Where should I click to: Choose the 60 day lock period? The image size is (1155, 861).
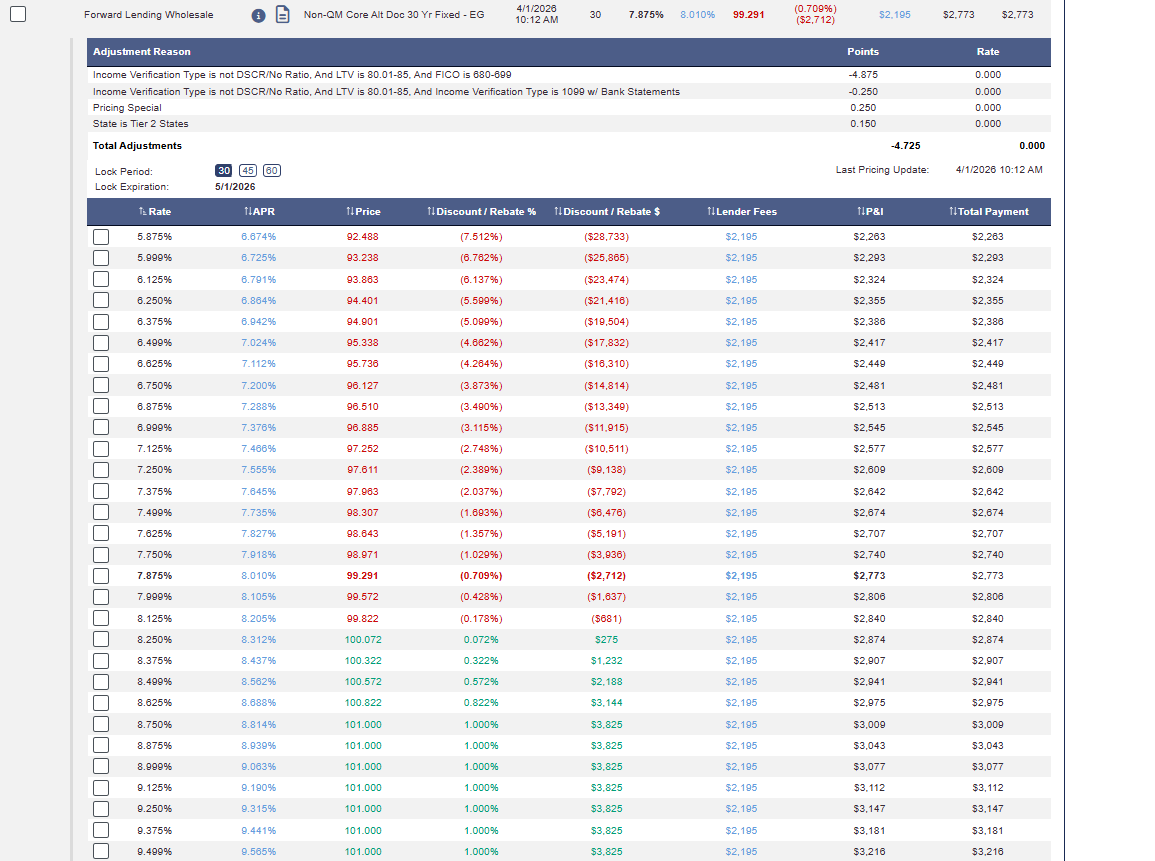(272, 171)
